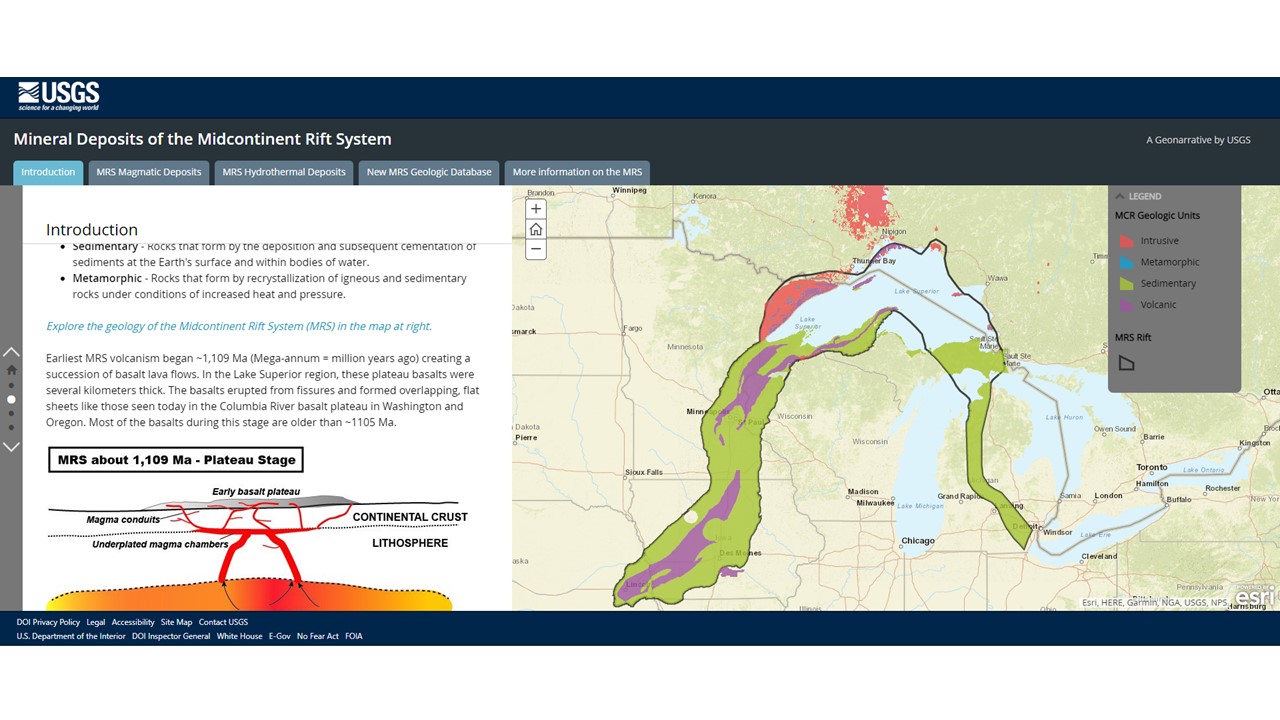The width and height of the screenshot is (1280, 720).
Task: Click the 'MCR Geologic Units' legend heading
Action: coord(1157,215)
